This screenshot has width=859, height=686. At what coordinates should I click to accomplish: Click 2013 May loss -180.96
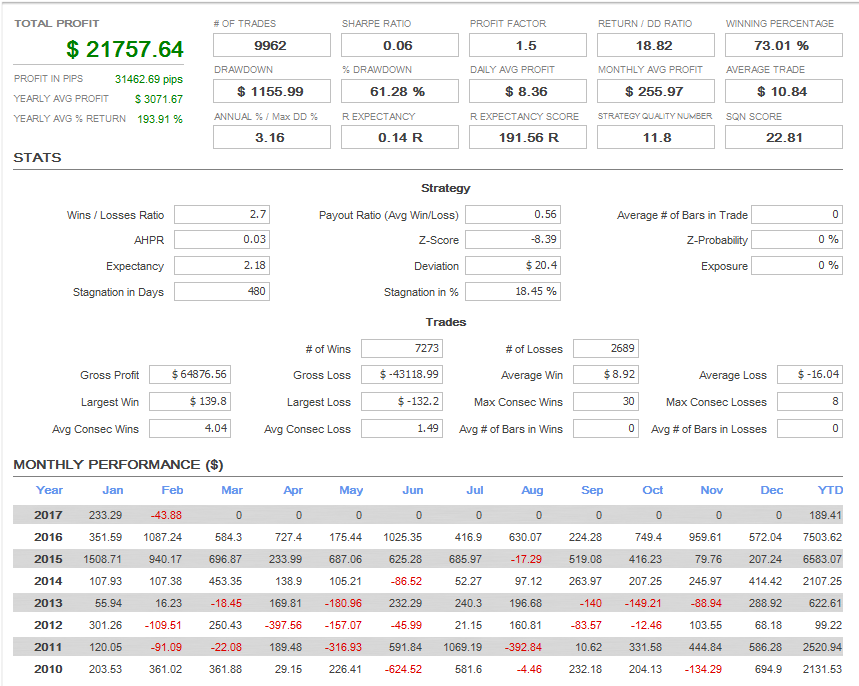pos(343,603)
